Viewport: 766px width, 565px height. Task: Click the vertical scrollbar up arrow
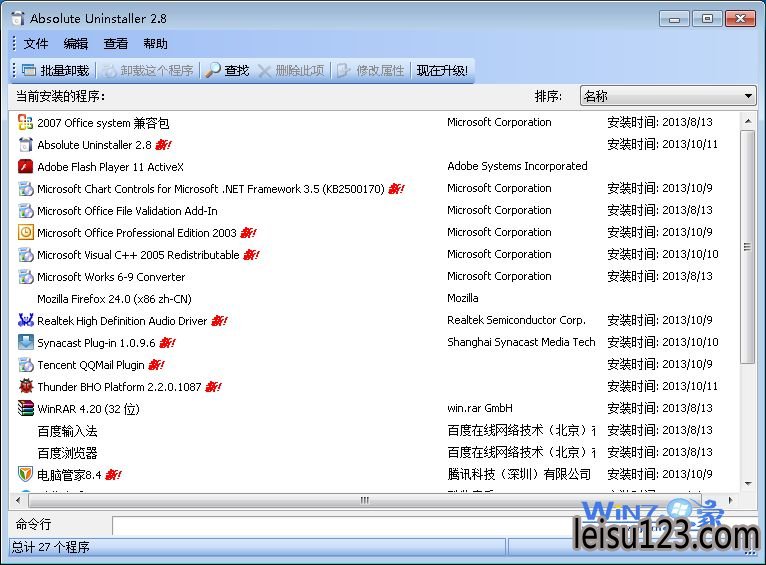tap(748, 121)
